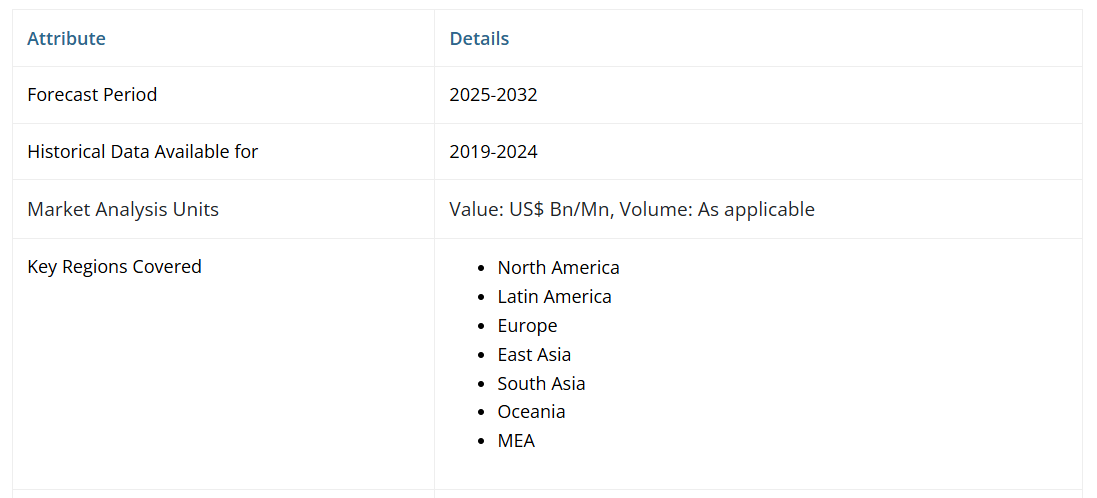Select Europe in the regions list
Viewport: 1097px width, 498px height.
[527, 326]
